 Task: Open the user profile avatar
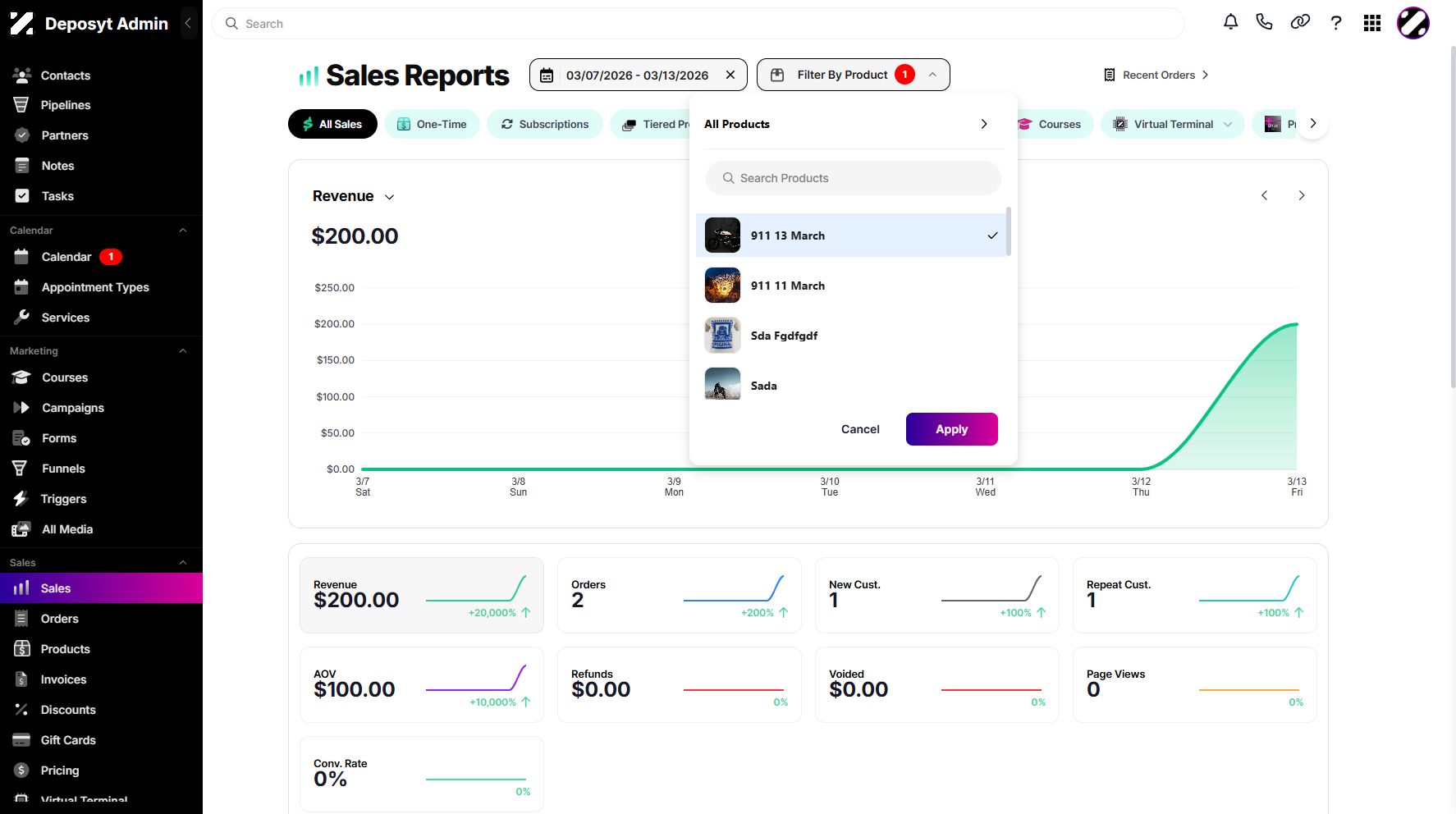coord(1413,23)
